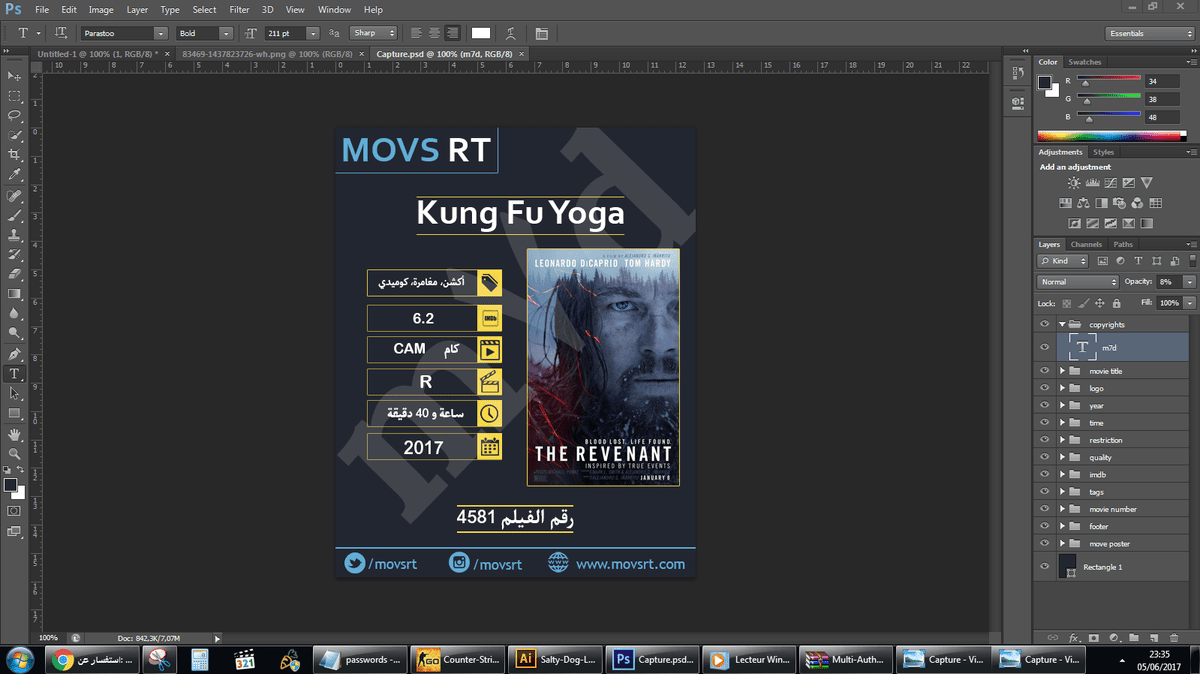Select the Lasso tool
The image size is (1200, 674).
pyautogui.click(x=14, y=115)
